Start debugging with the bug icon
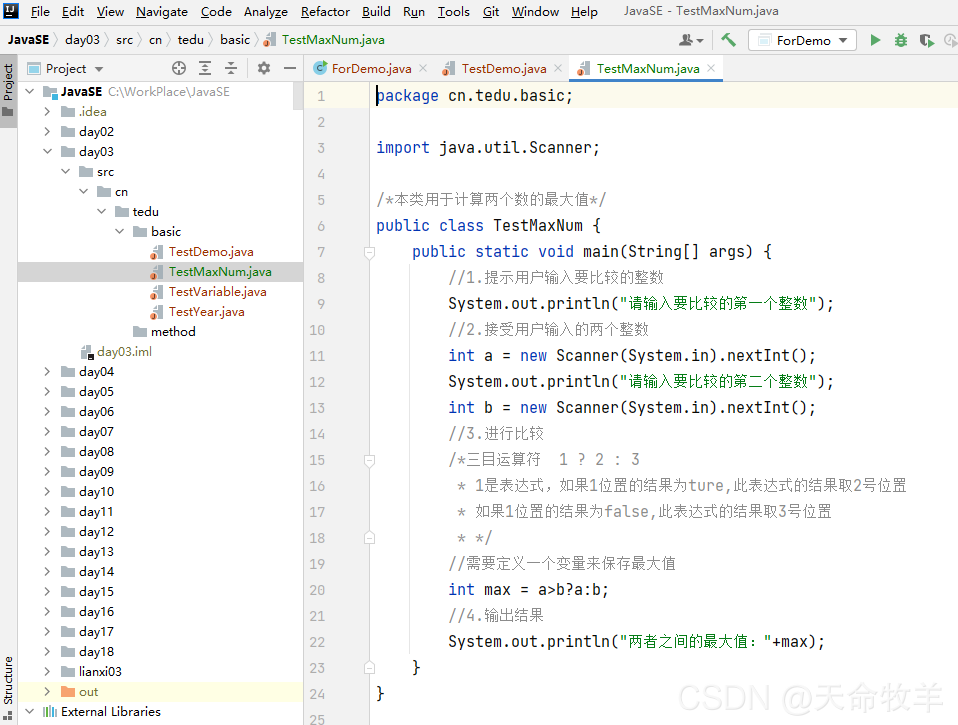 tap(901, 40)
